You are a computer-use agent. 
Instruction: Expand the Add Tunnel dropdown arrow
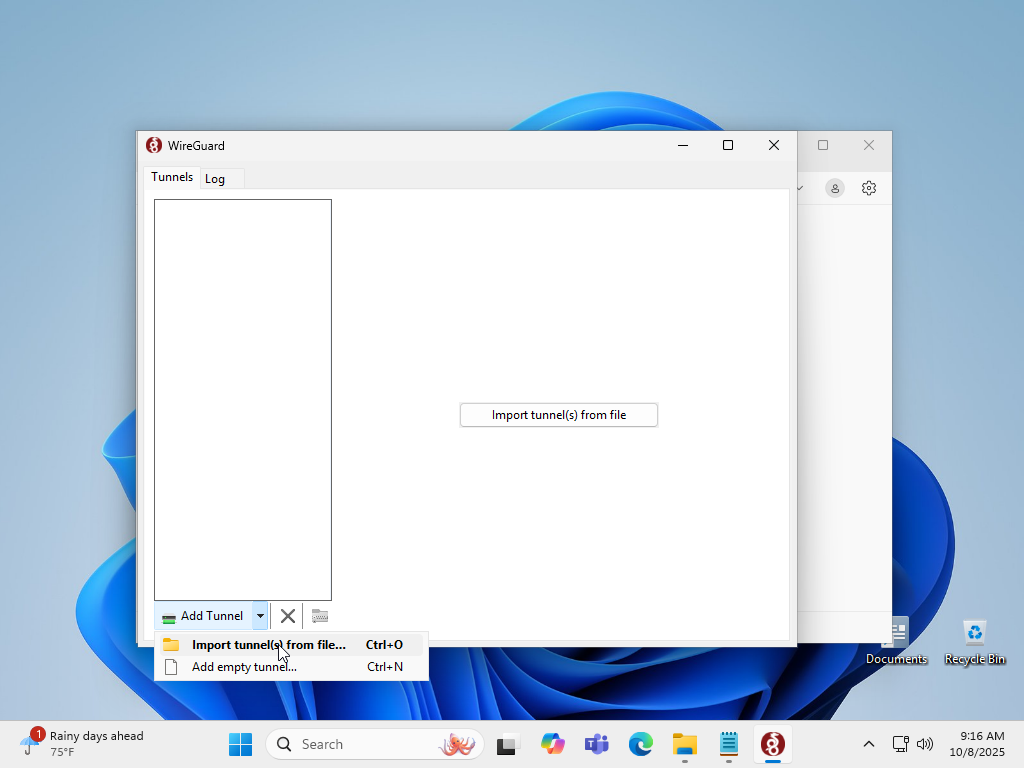coord(260,616)
